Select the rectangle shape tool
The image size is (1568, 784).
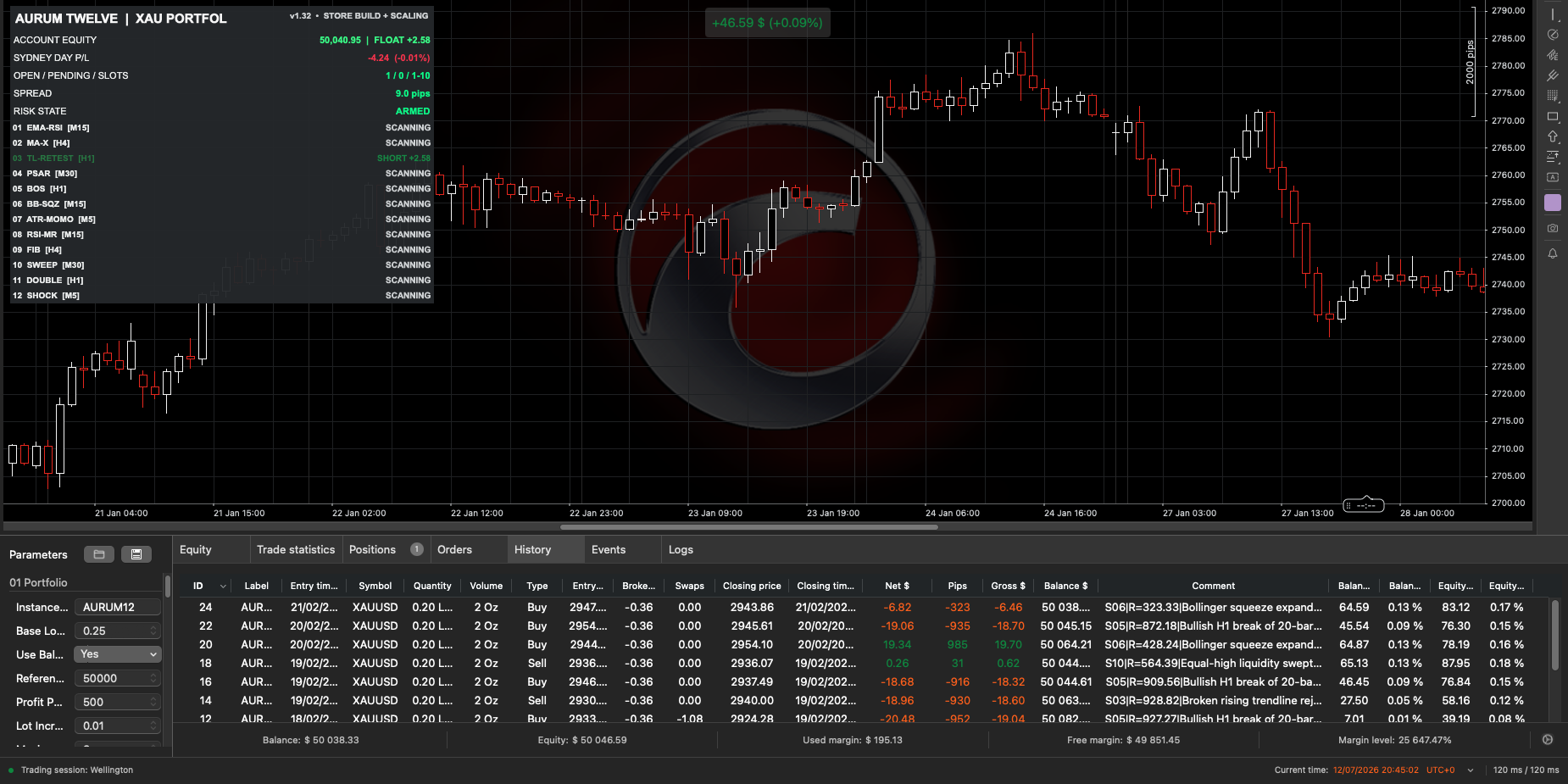pyautogui.click(x=1553, y=116)
